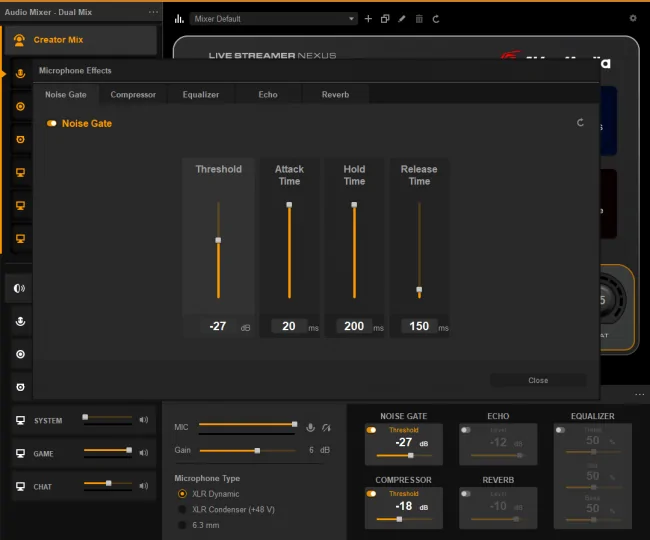
Task: Open the settings gear in the top right
Action: (633, 18)
